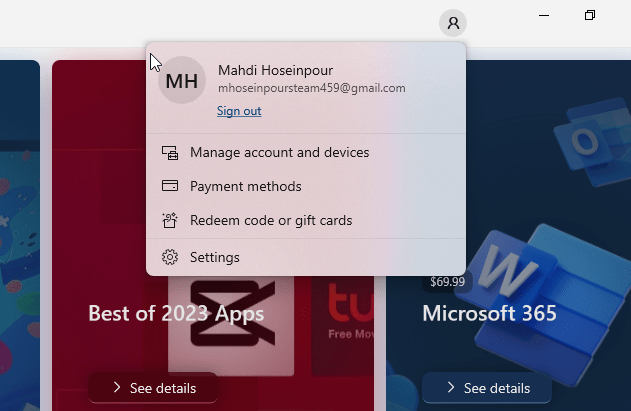Click the chevron on Microsoft 365 See details
The image size is (631, 411).
point(451,387)
